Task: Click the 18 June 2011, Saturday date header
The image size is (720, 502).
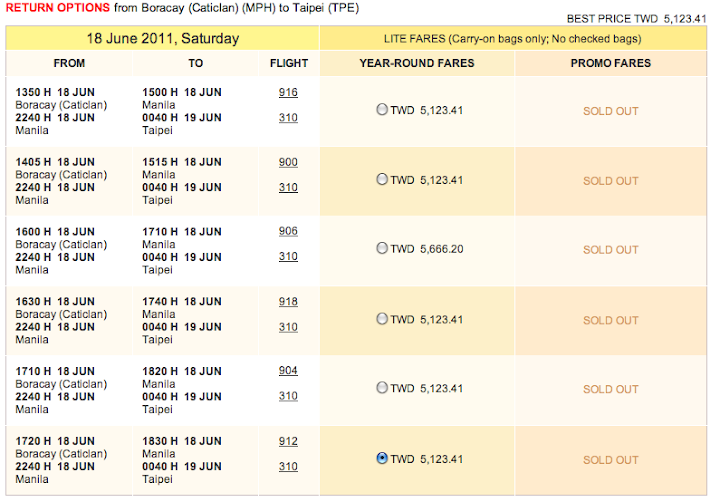Action: [163, 38]
